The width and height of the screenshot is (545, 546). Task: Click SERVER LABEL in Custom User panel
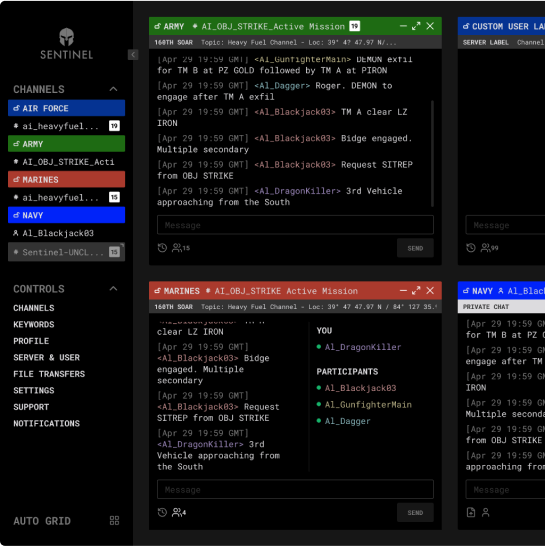pyautogui.click(x=485, y=42)
